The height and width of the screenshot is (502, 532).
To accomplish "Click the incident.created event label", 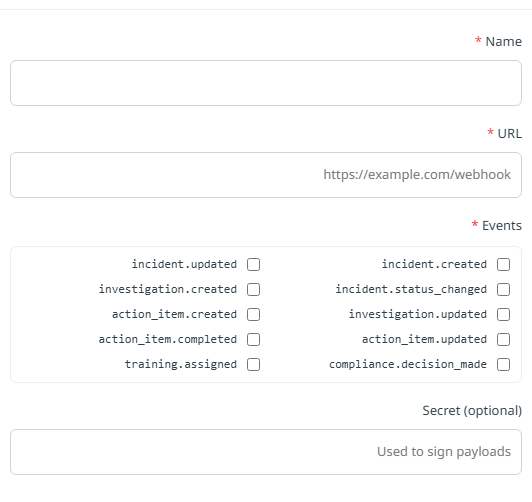I will pos(434,264).
